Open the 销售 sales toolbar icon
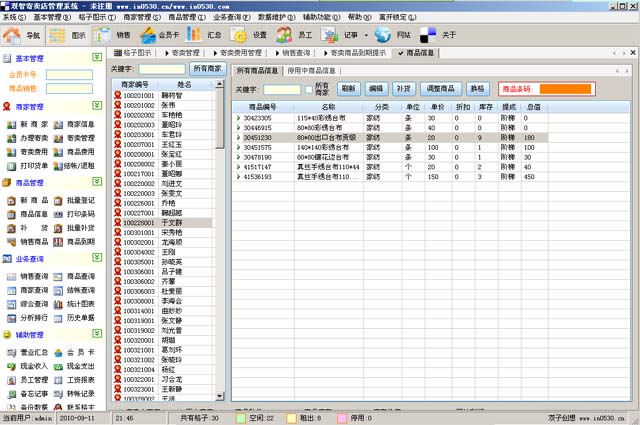The image size is (640, 425). (x=113, y=35)
